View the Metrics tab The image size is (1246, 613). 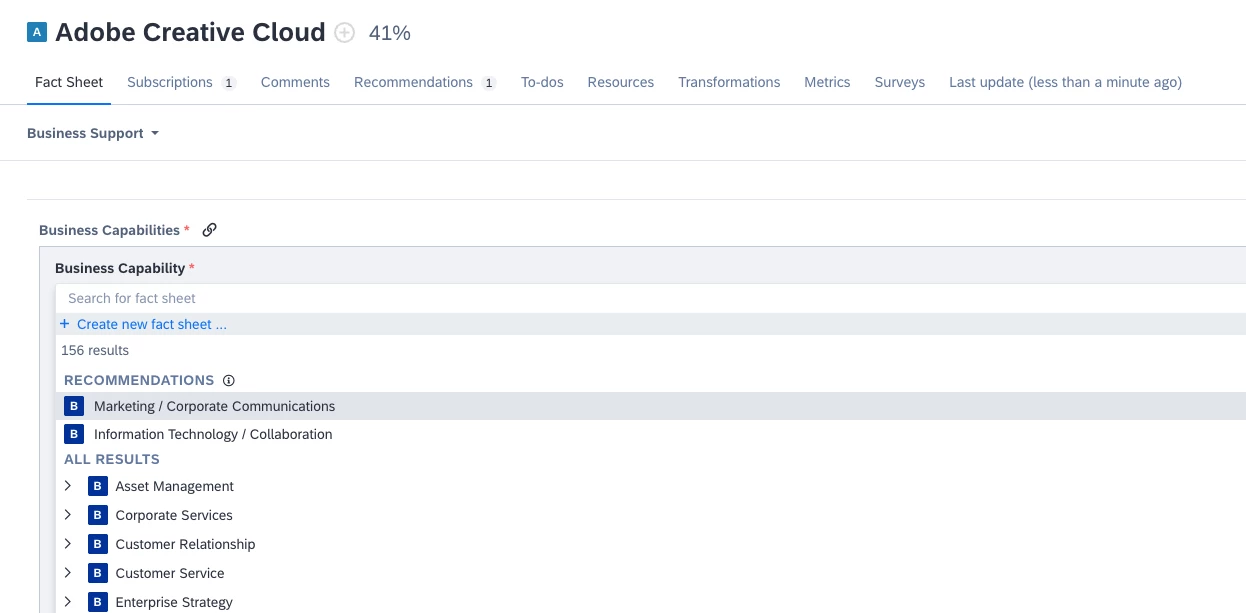click(x=827, y=82)
